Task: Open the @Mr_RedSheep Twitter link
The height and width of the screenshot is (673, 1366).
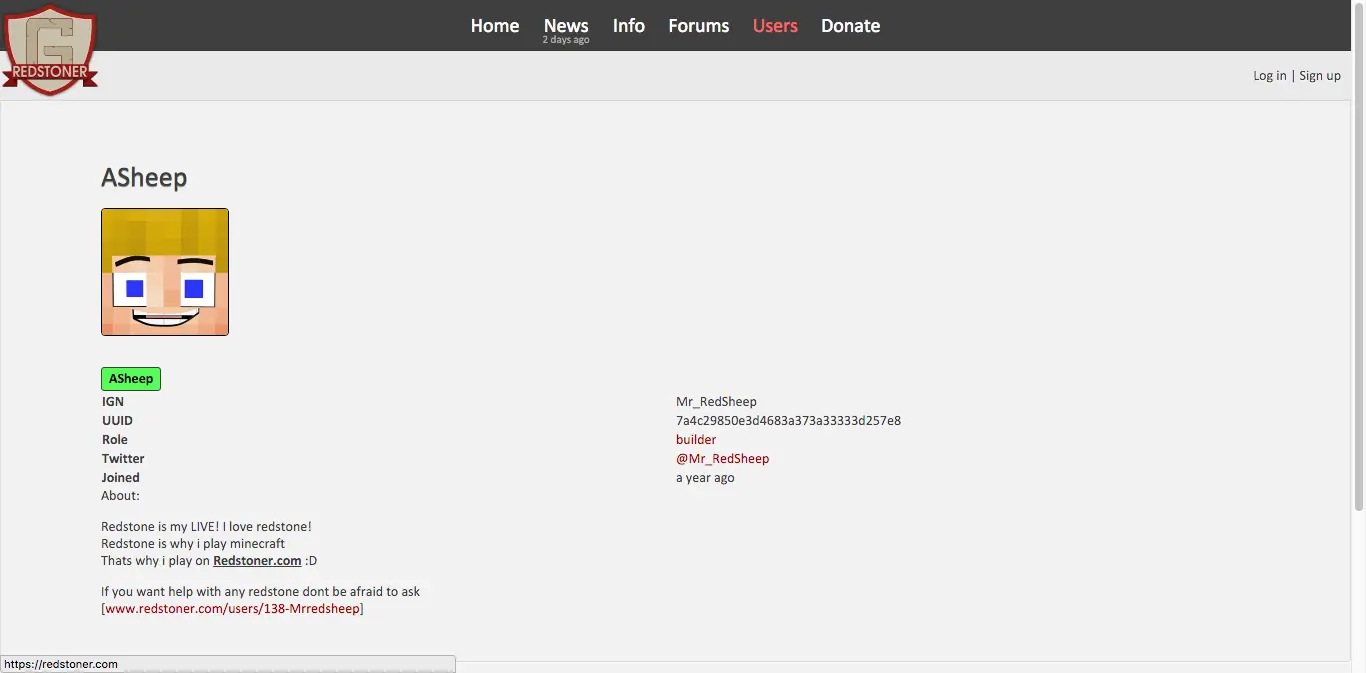Action: [x=722, y=459]
